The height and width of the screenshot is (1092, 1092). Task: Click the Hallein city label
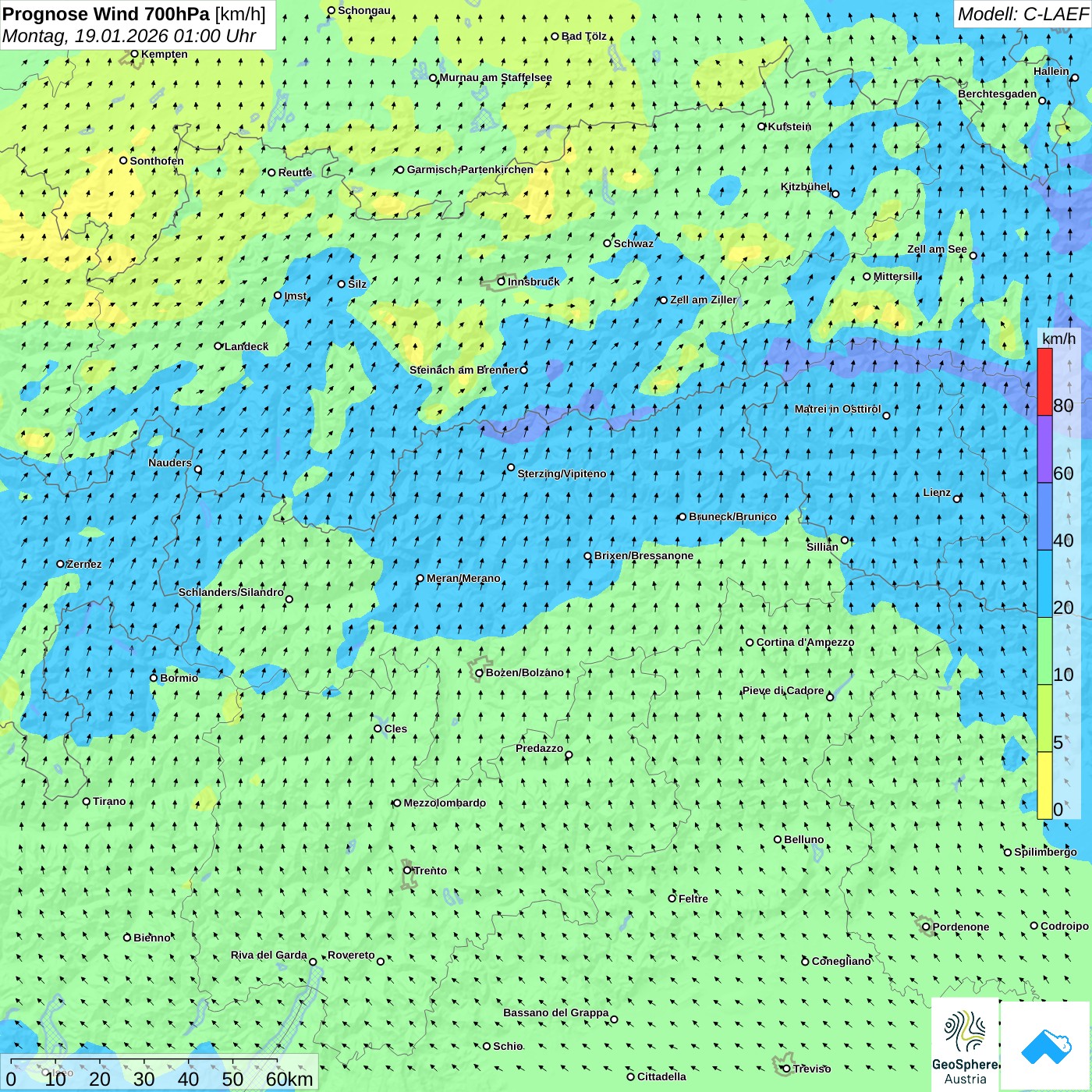click(x=1051, y=71)
